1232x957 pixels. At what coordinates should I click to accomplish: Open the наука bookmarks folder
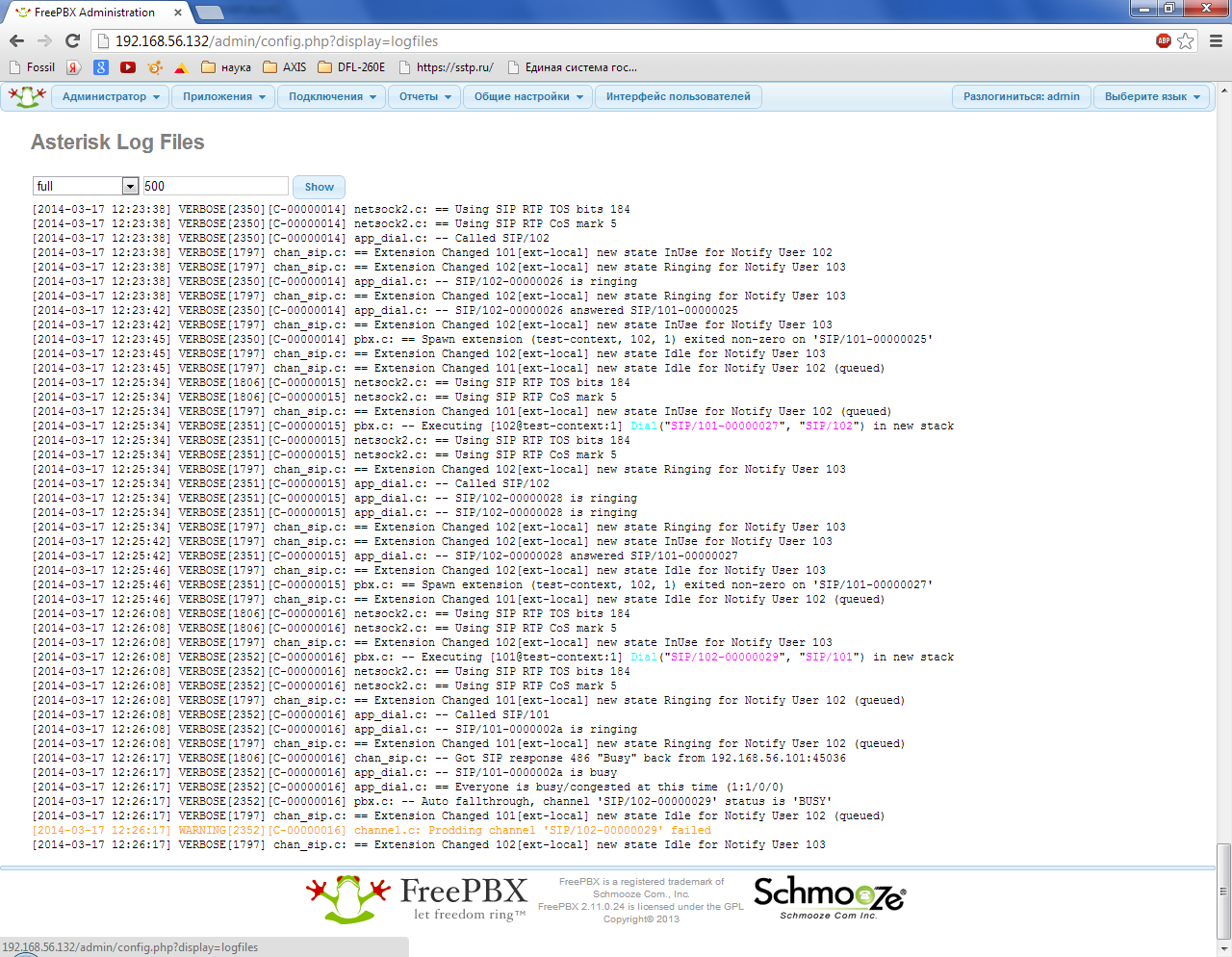pos(226,67)
